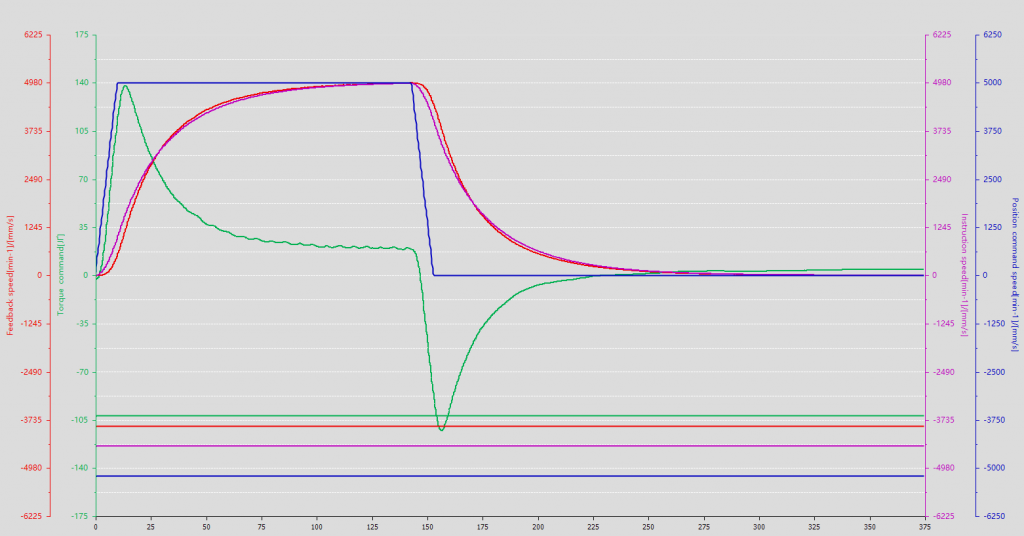Click the 100 tick label on the horizontal axis
Screen dimensions: 1024x536
[317, 526]
